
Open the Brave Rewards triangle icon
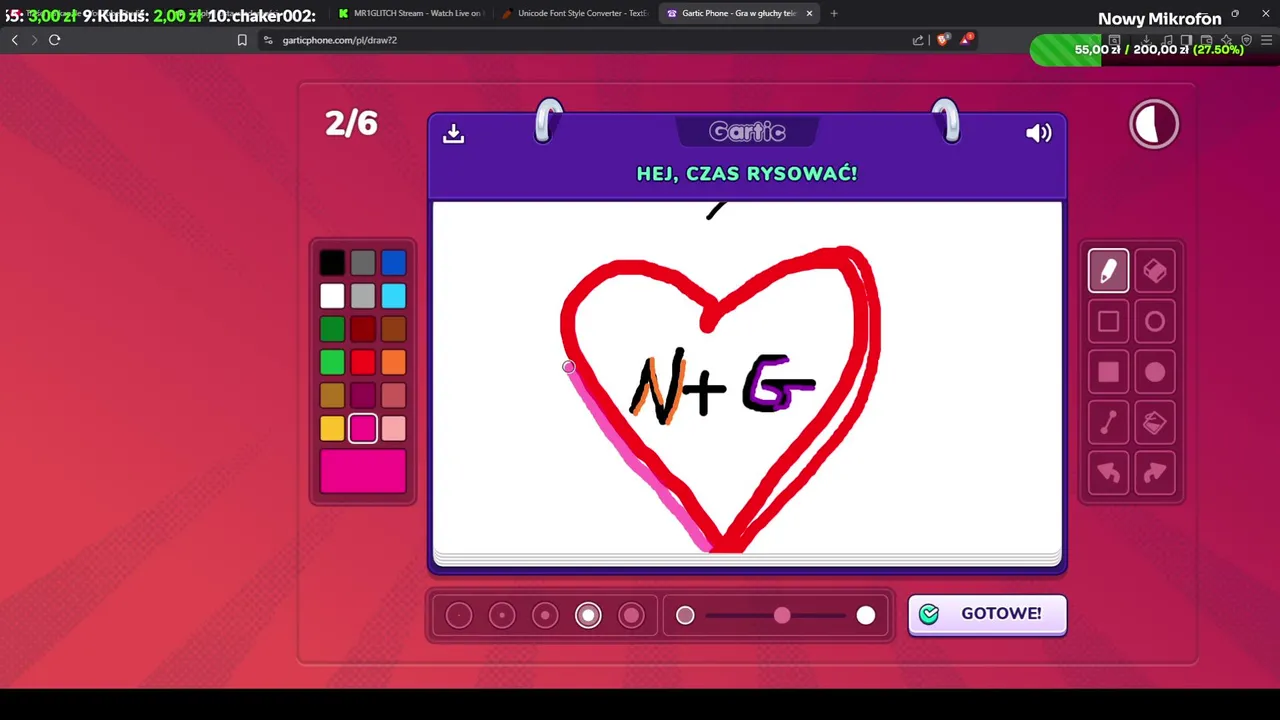pos(966,40)
